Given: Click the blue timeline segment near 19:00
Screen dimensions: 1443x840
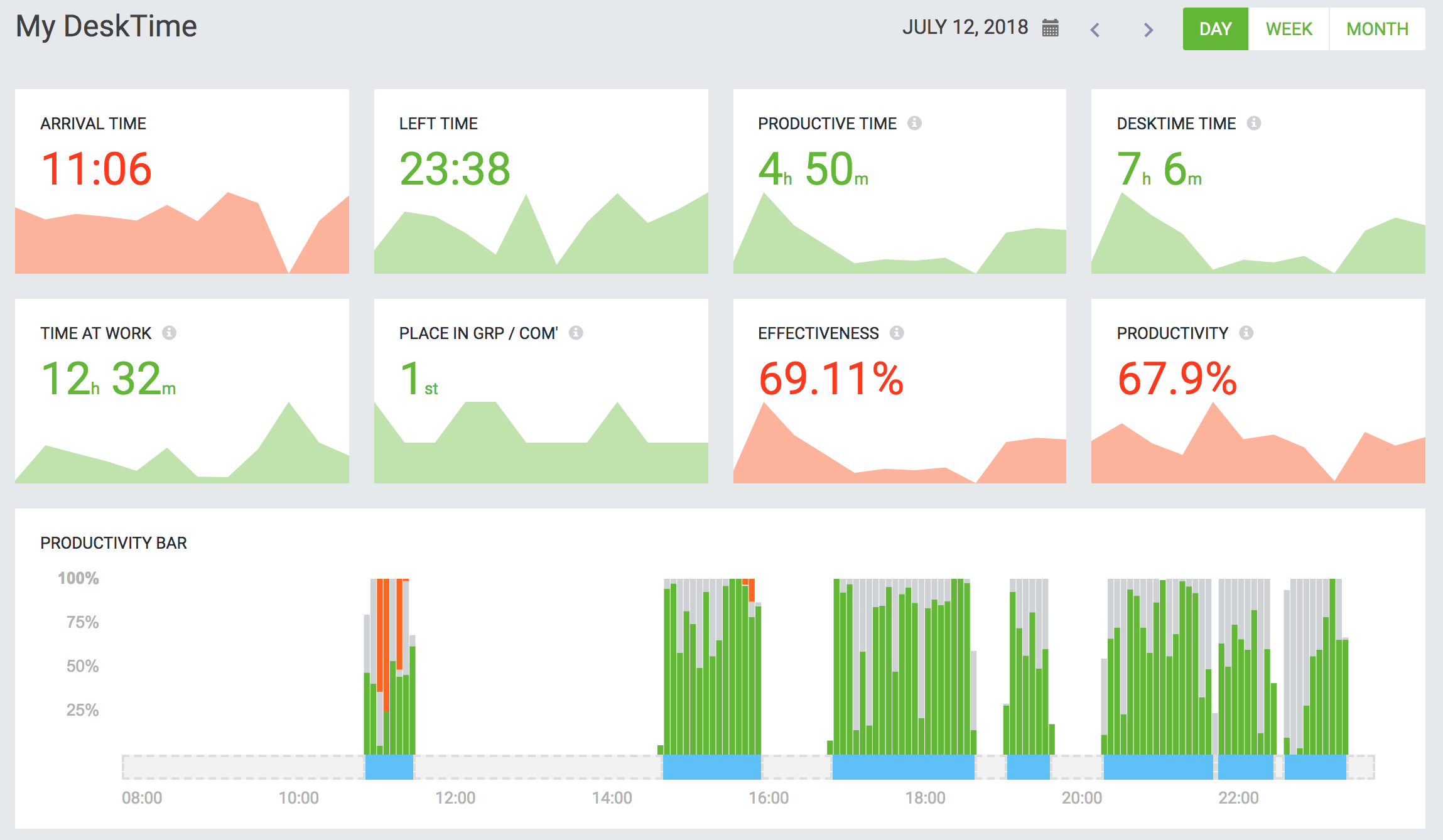Looking at the screenshot, I should [1029, 767].
